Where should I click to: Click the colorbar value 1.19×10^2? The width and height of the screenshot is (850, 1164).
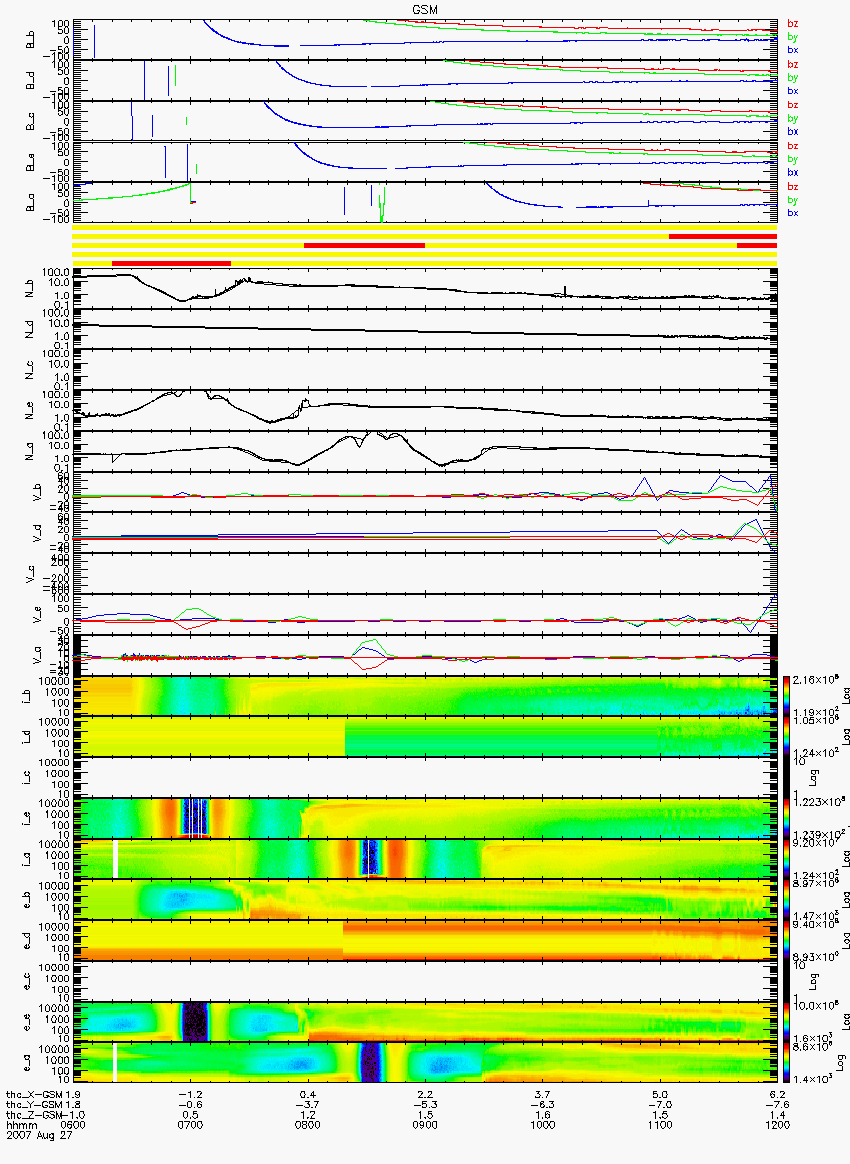tap(814, 713)
